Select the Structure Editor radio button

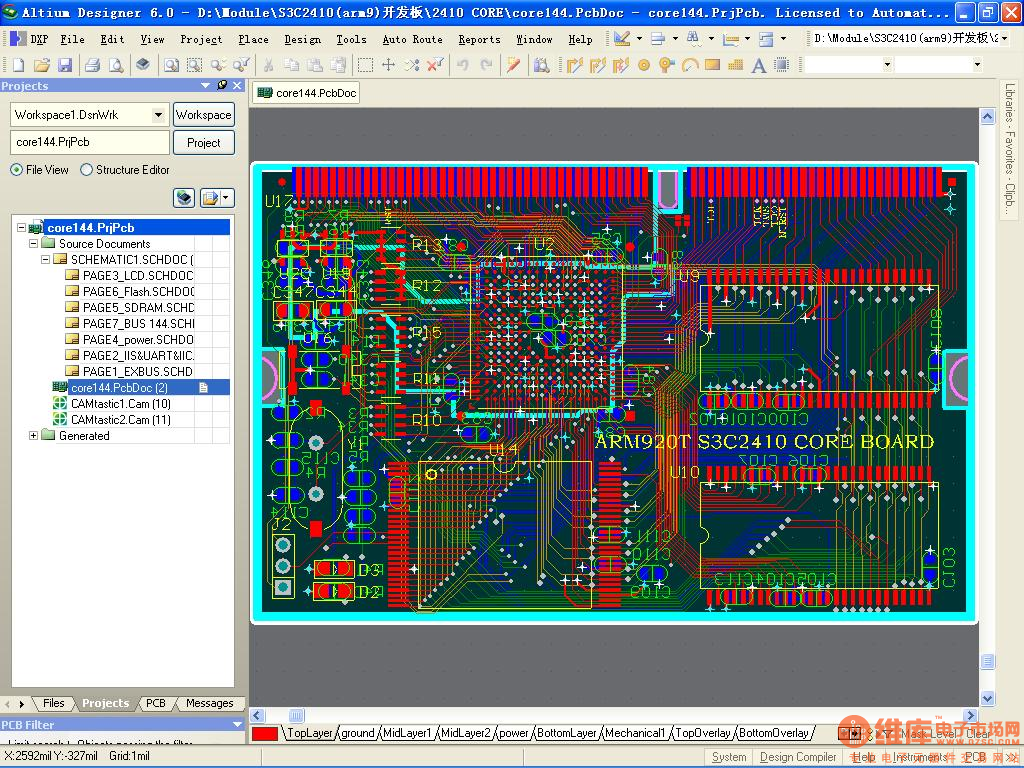(x=86, y=170)
